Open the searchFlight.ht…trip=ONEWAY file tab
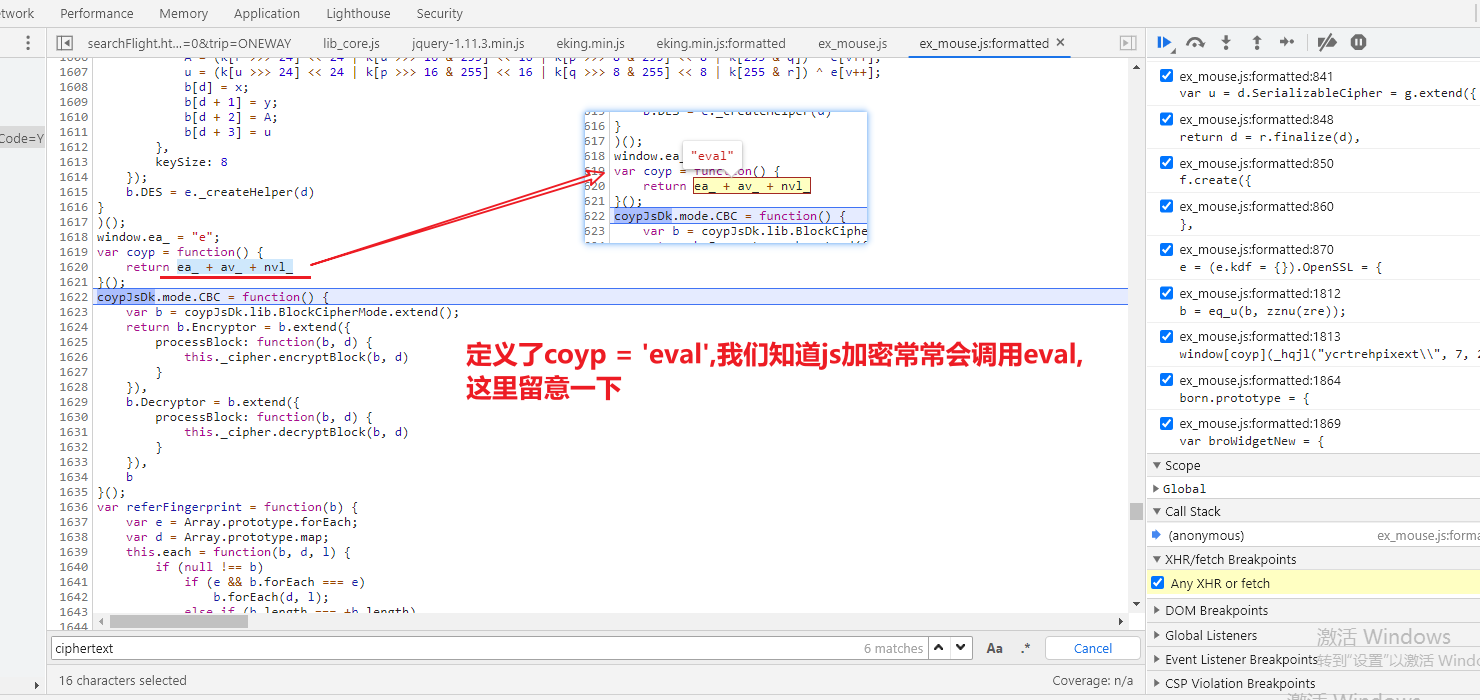The image size is (1480, 700). 189,43
